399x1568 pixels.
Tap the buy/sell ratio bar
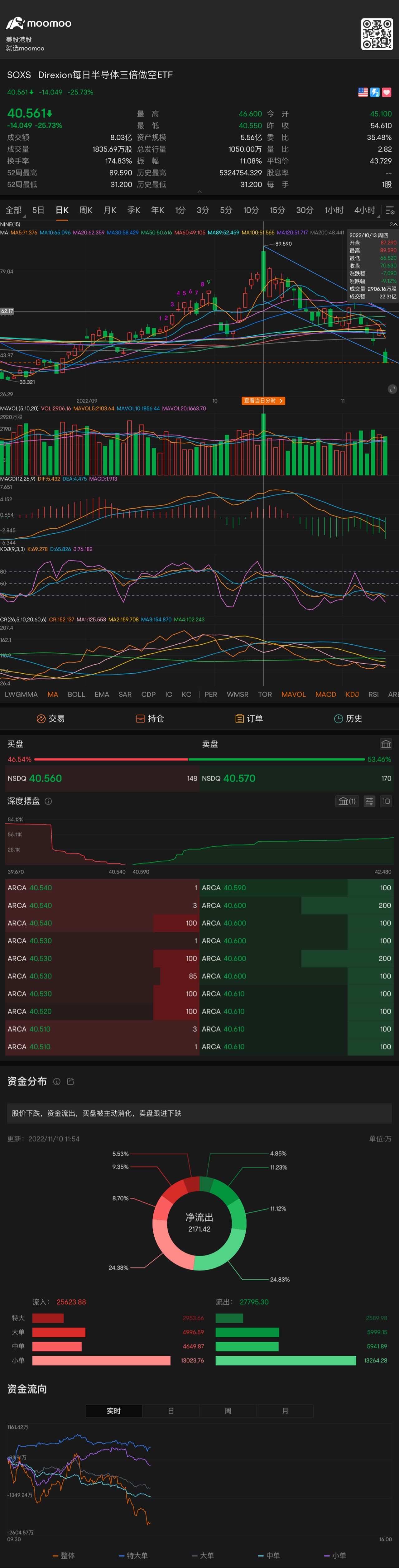pos(199,759)
